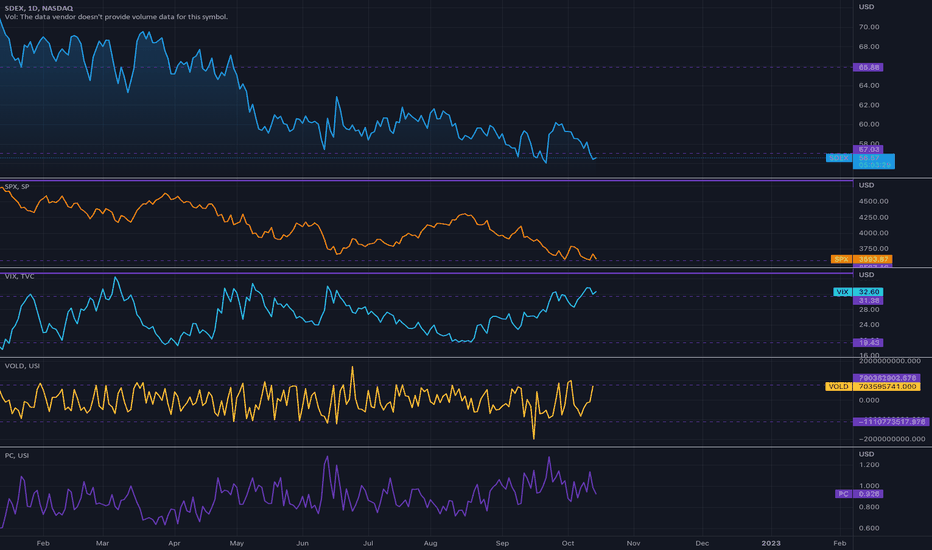Click the 64.00 price scale value
This screenshot has width=932, height=550.
pos(868,86)
